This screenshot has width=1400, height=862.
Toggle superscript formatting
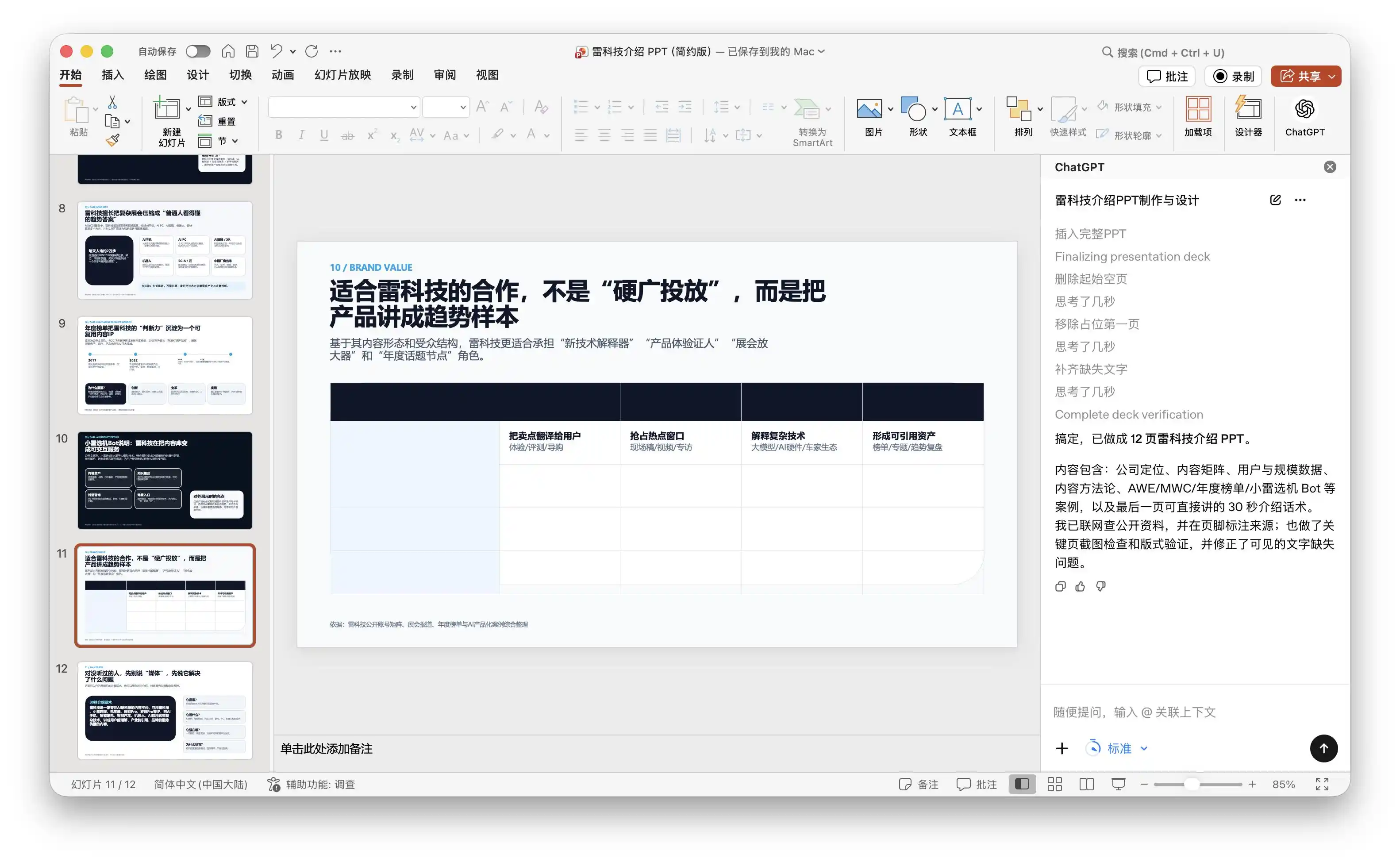372,135
